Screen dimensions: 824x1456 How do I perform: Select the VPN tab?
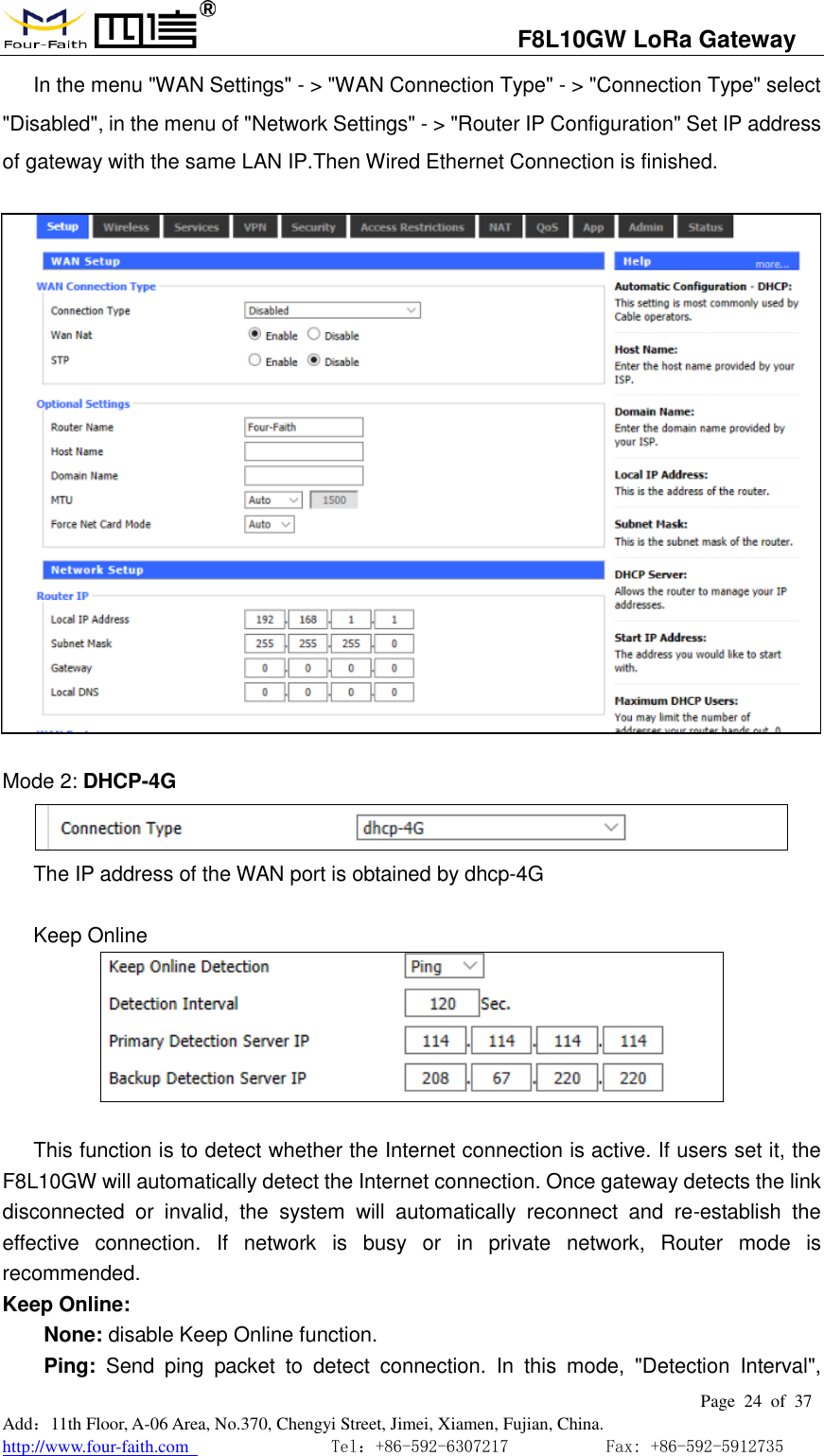(x=254, y=226)
